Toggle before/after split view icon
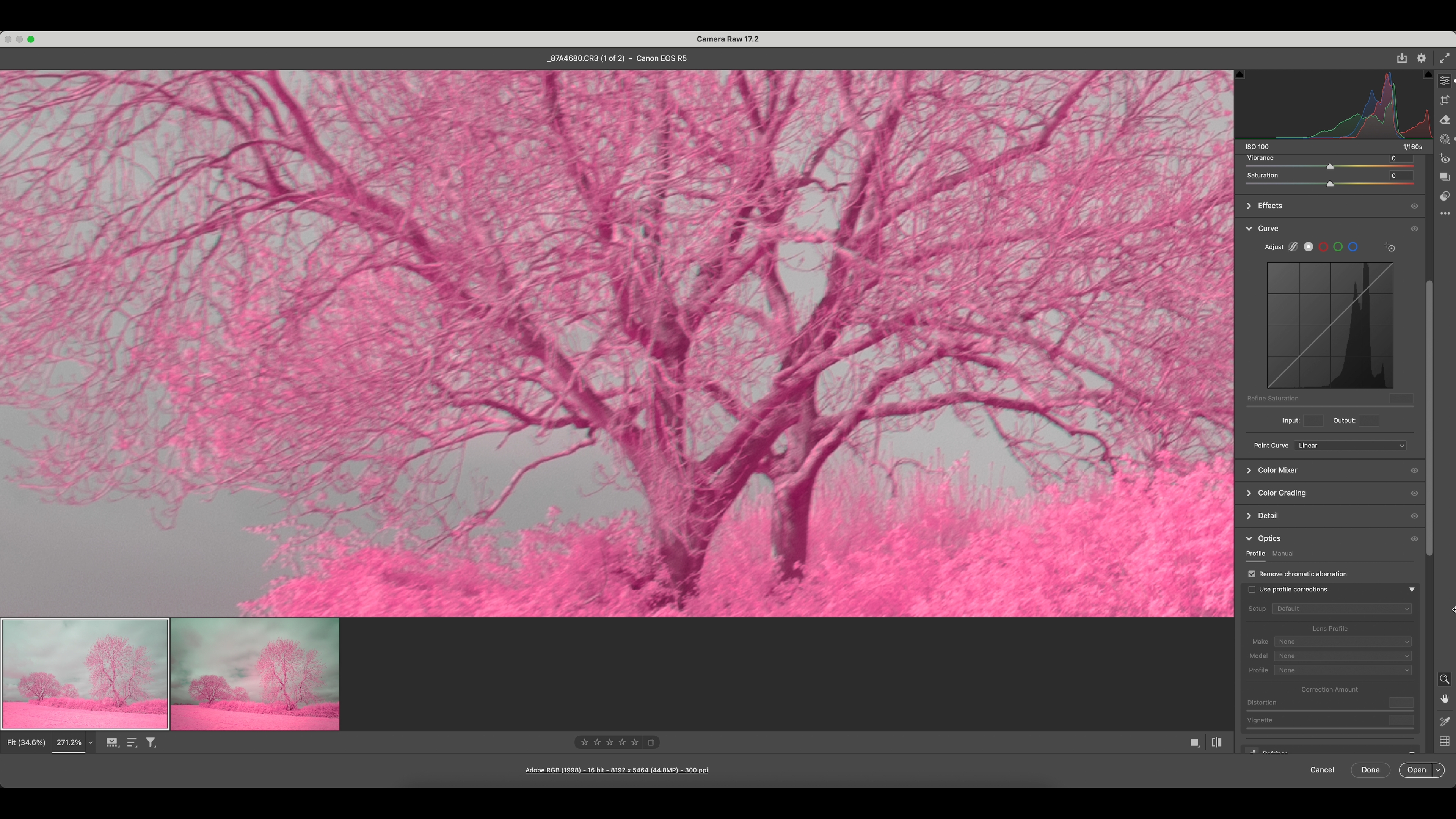This screenshot has height=819, width=1456. tap(1216, 743)
